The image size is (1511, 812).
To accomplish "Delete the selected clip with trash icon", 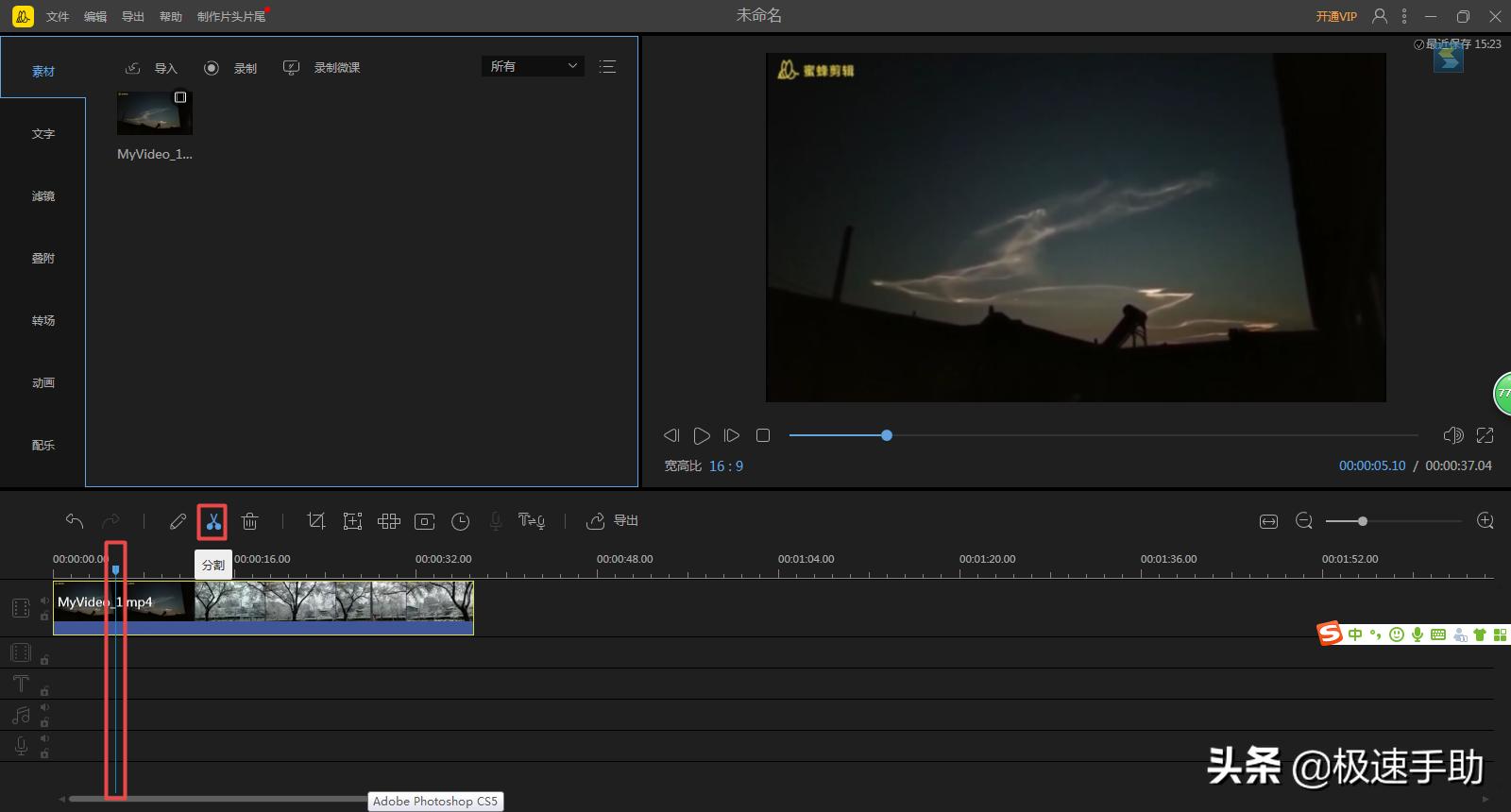I will pyautogui.click(x=249, y=521).
